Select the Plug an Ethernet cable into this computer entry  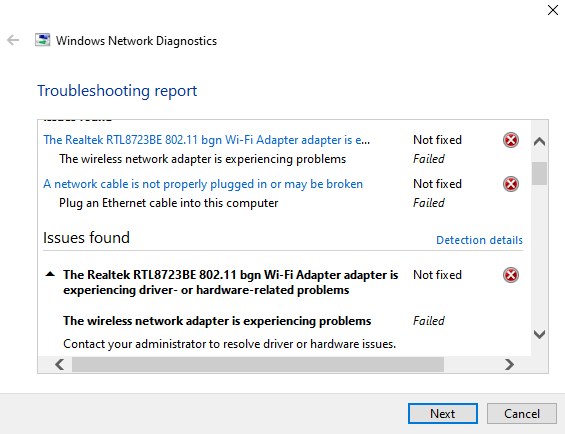pyautogui.click(x=169, y=203)
